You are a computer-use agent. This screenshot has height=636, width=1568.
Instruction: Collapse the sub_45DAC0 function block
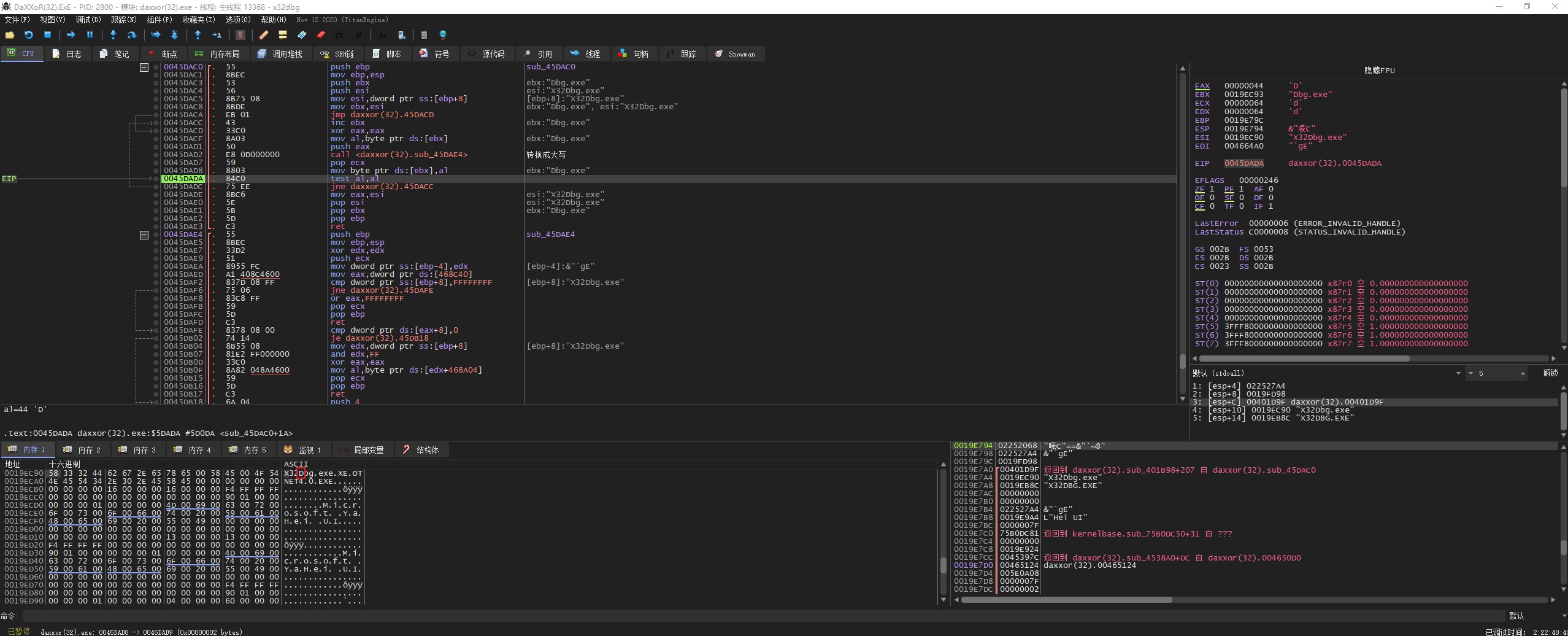tap(144, 67)
